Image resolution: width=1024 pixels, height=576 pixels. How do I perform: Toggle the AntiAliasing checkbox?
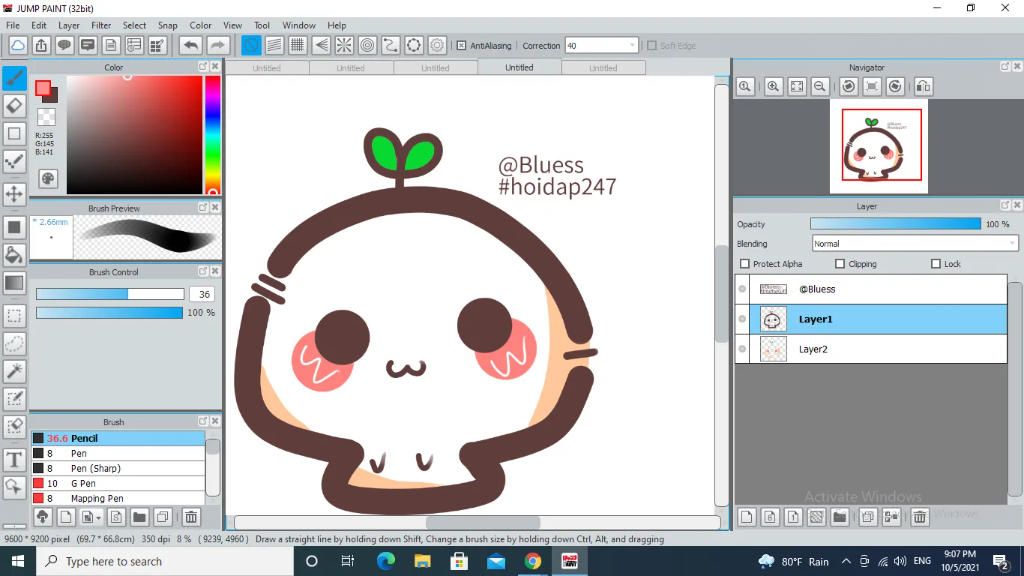tap(461, 46)
